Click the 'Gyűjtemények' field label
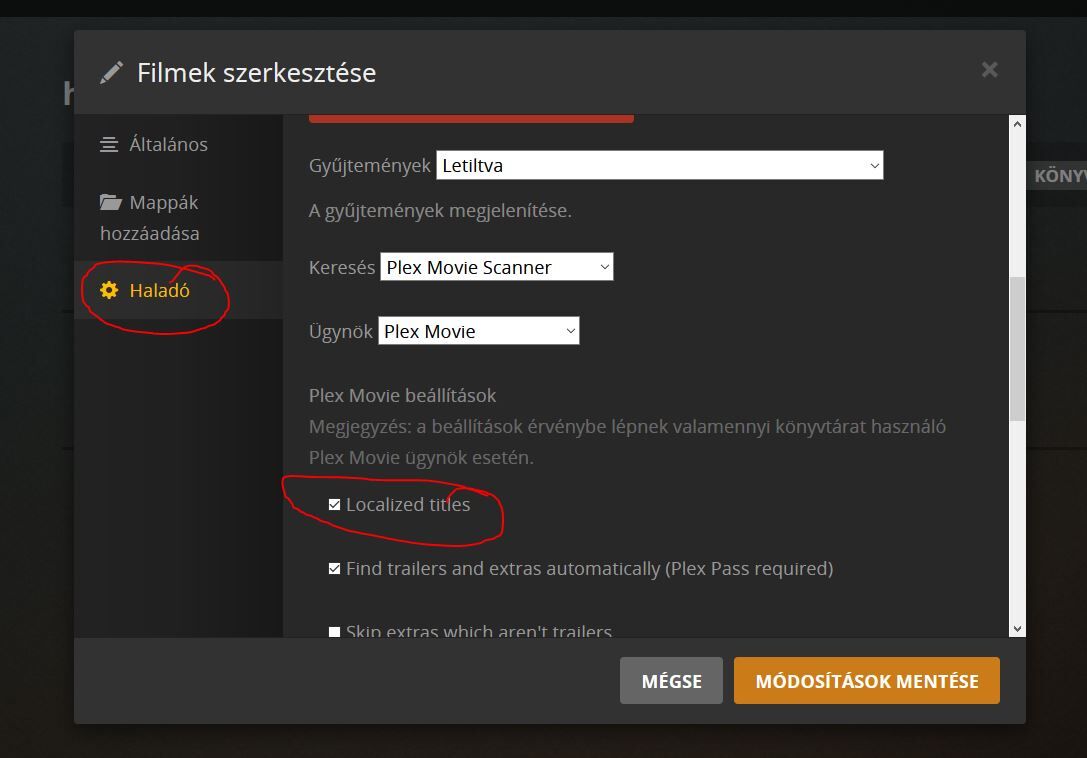Screen dimensions: 1087x758 point(369,166)
